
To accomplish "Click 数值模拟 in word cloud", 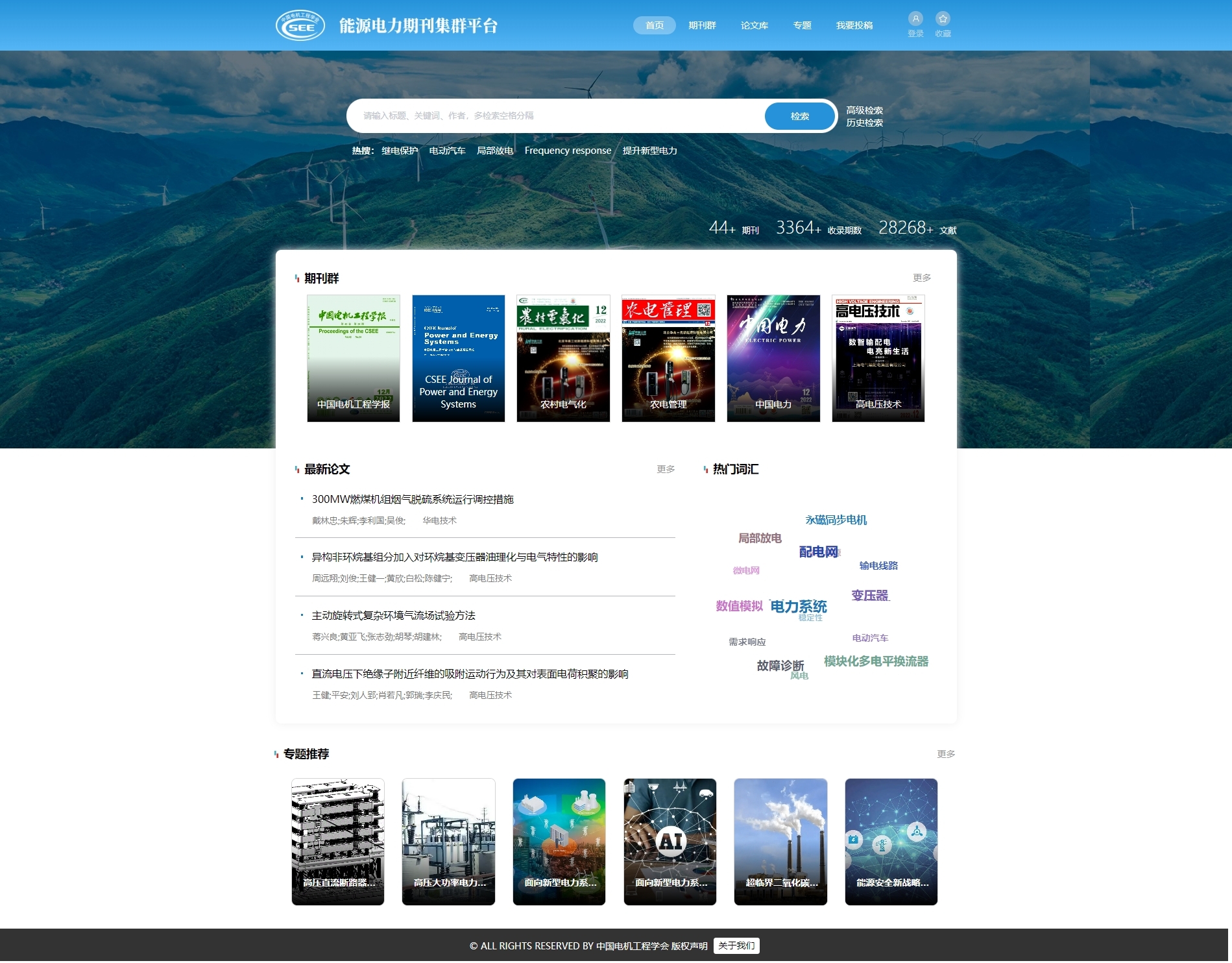I will coord(739,606).
